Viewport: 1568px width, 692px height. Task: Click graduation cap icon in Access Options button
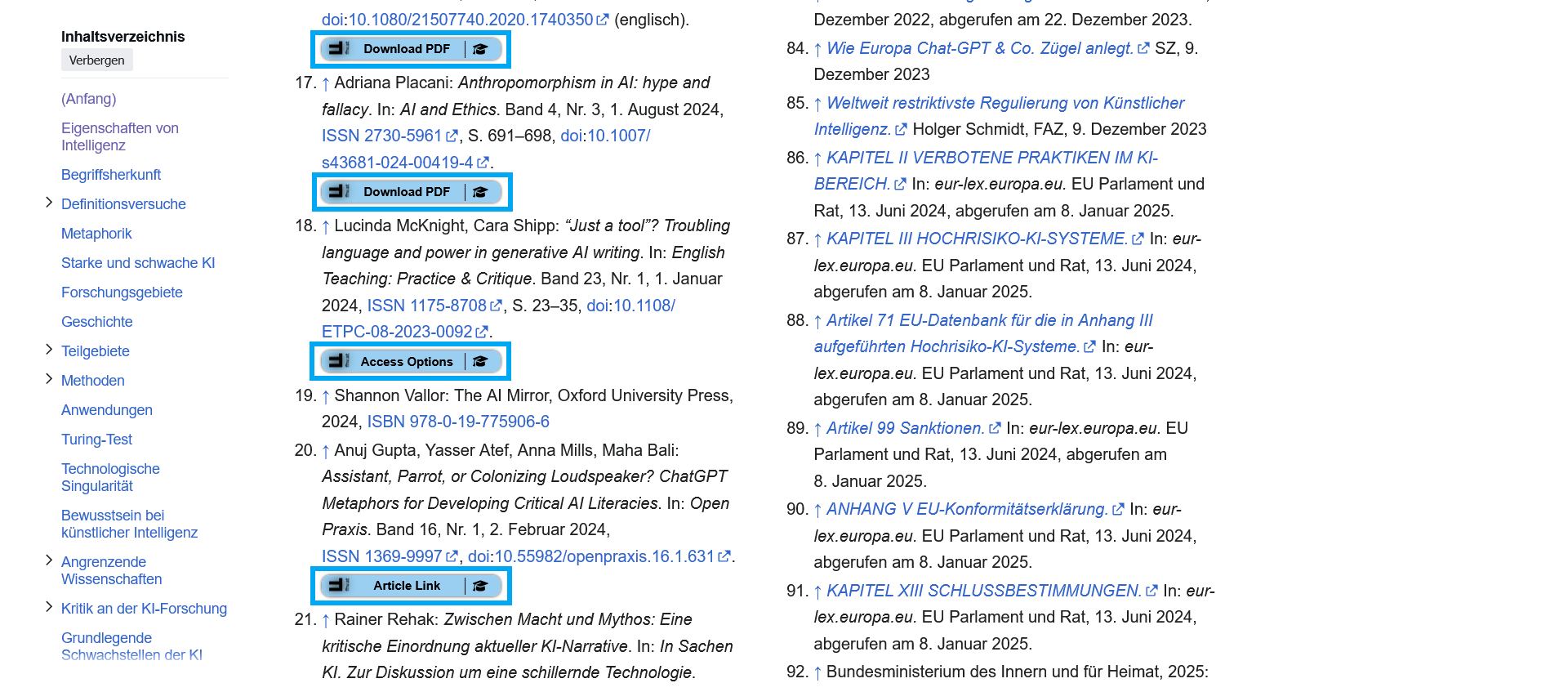pos(481,361)
